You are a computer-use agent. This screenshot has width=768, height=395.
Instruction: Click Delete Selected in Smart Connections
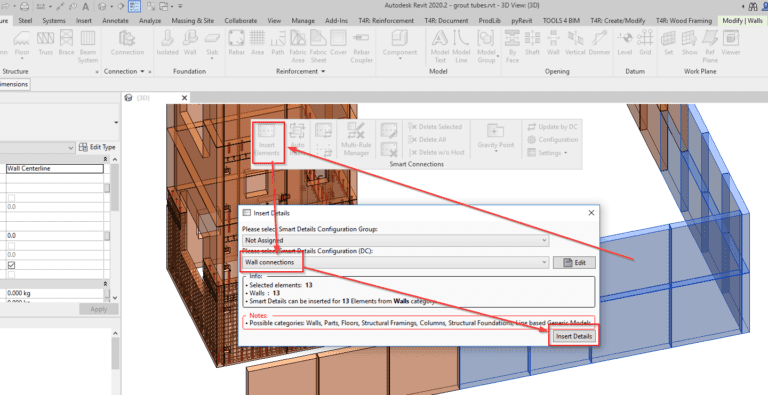[x=435, y=126]
